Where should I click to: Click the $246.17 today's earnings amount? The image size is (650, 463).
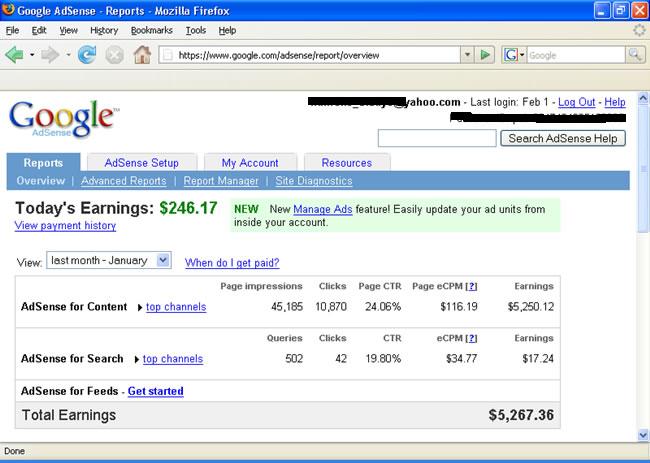tap(188, 208)
